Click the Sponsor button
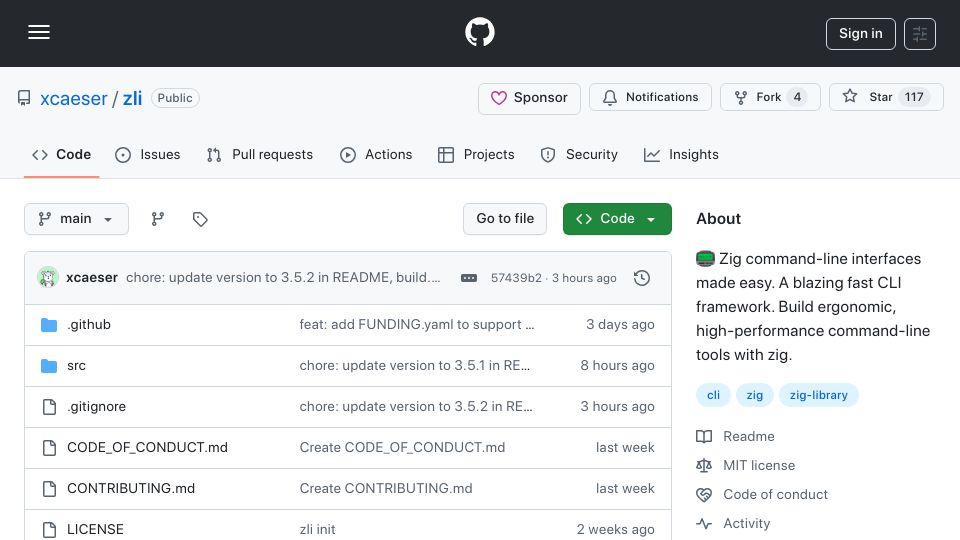This screenshot has height=540, width=960. [x=529, y=98]
